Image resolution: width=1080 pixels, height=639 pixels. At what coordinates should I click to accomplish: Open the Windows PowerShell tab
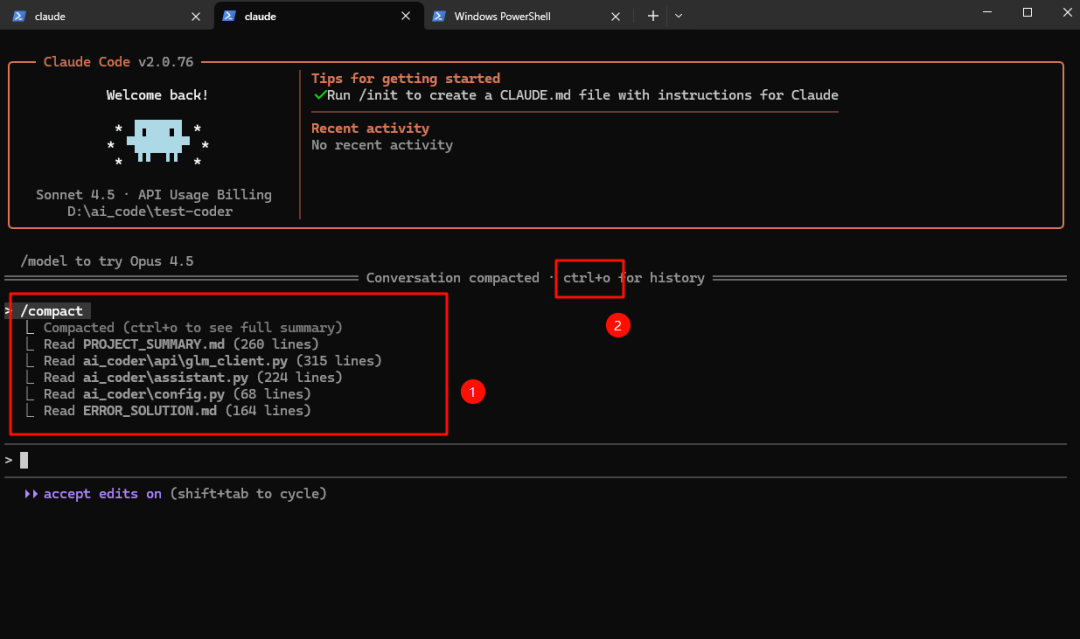(x=526, y=16)
